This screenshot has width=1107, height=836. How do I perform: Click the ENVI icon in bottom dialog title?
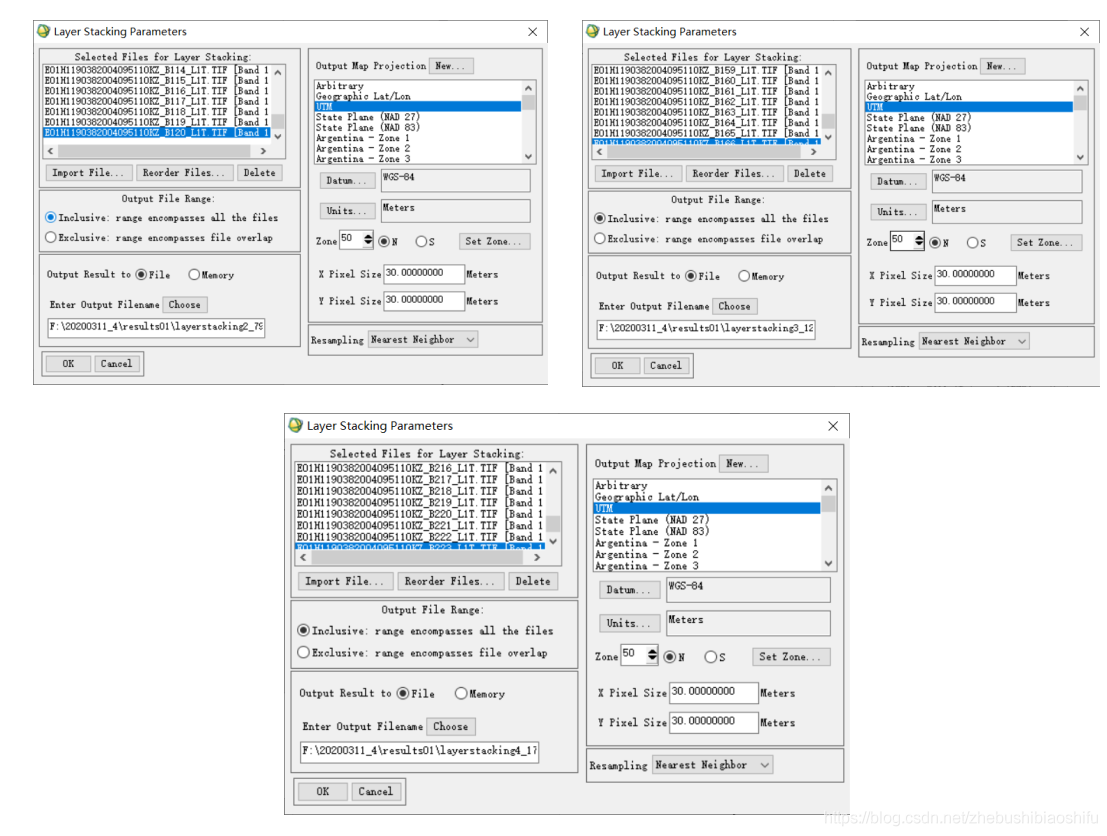click(x=296, y=425)
